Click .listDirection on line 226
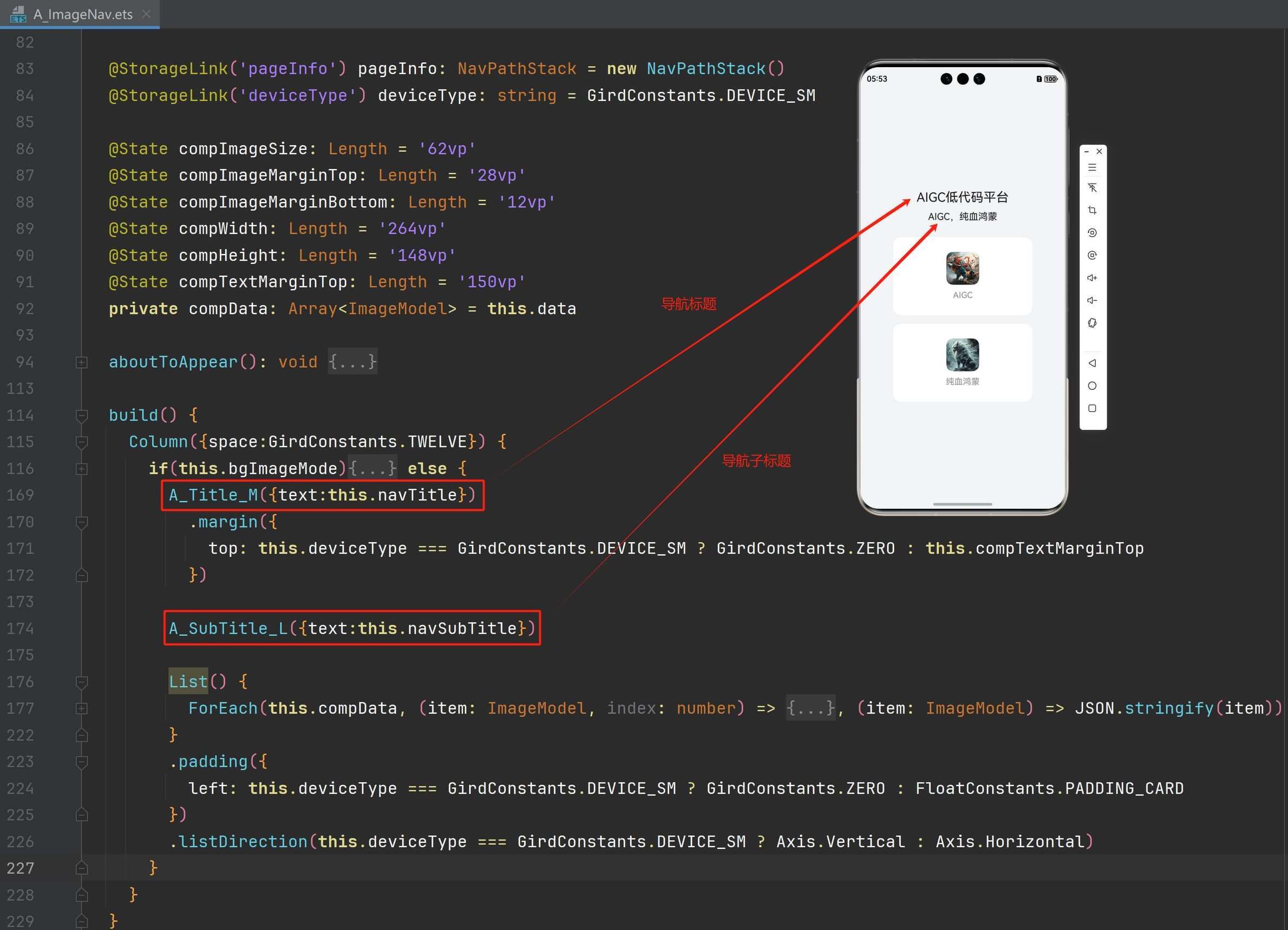Viewport: 1288px width, 930px height. pos(238,842)
